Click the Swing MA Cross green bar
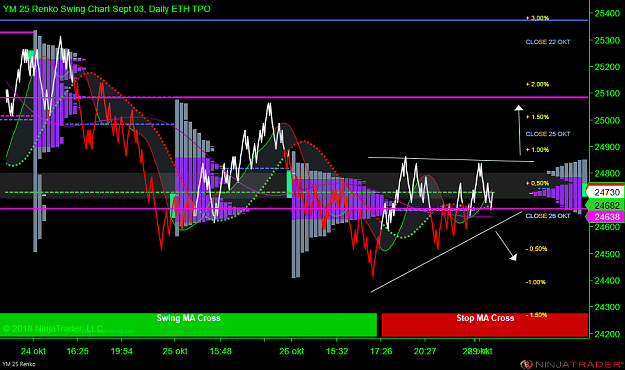The width and height of the screenshot is (625, 370). pos(188,325)
